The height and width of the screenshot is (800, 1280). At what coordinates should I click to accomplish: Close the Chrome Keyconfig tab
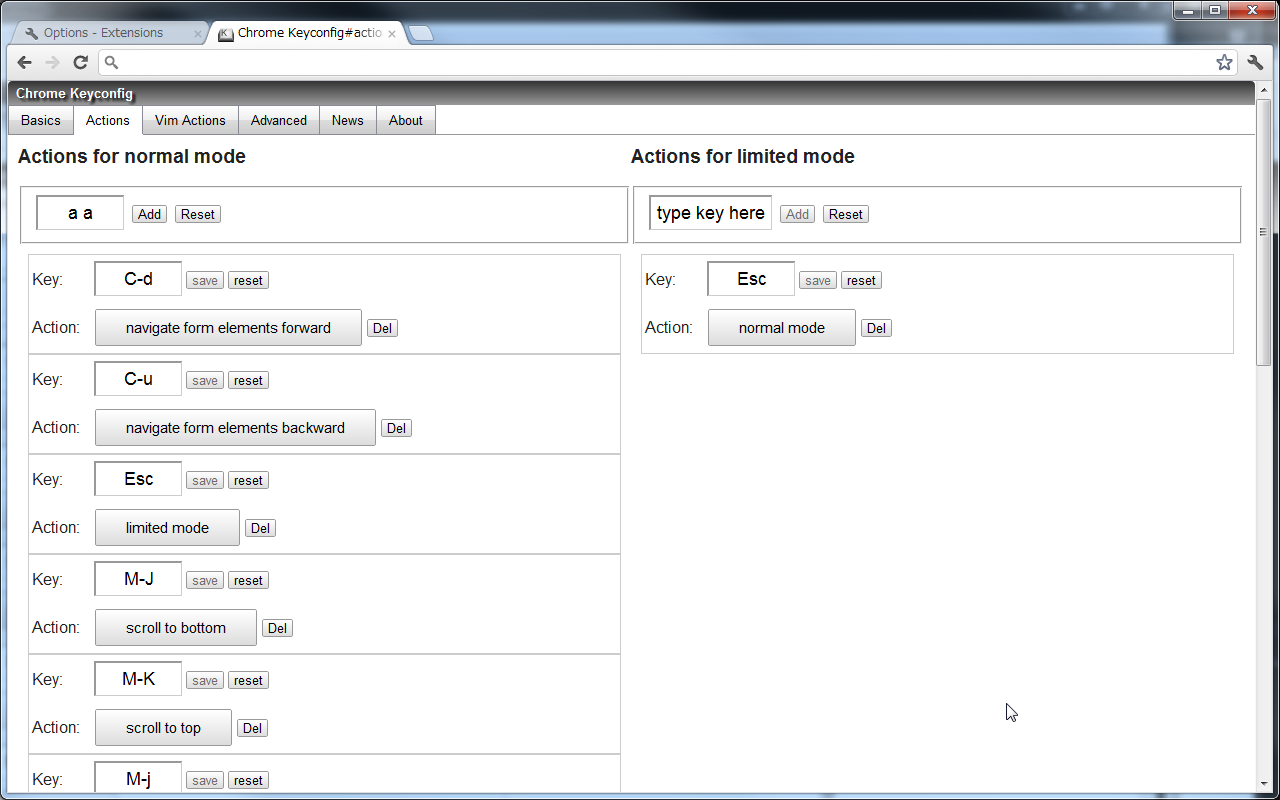[392, 34]
